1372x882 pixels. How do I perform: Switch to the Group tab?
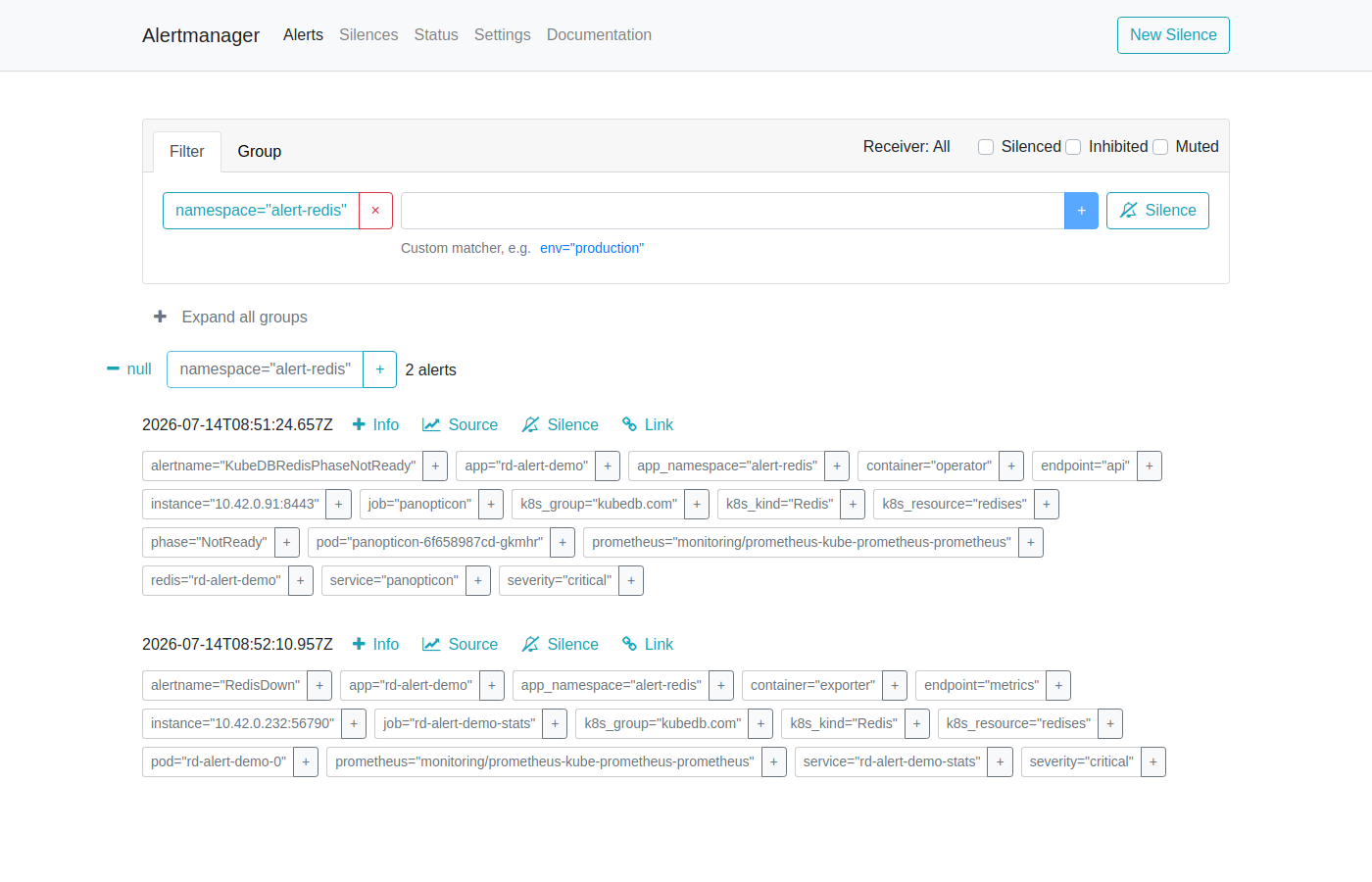(x=260, y=152)
